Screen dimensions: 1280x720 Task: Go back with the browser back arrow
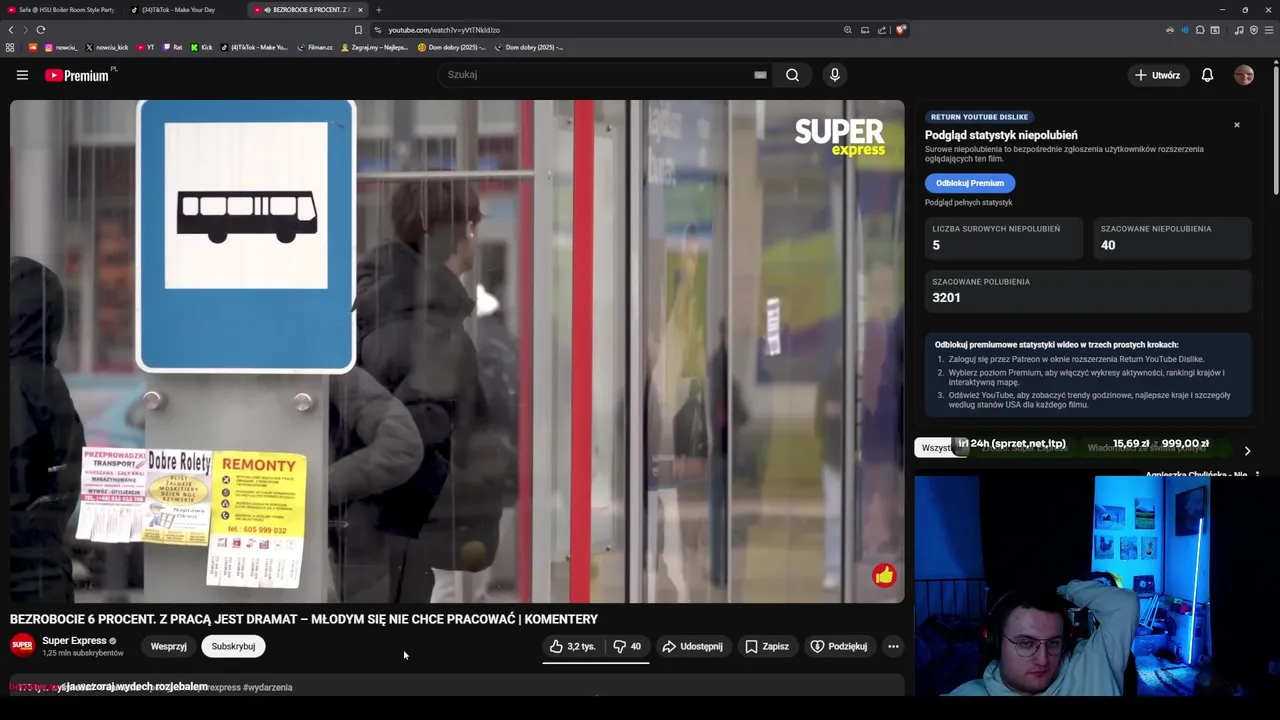tap(11, 30)
